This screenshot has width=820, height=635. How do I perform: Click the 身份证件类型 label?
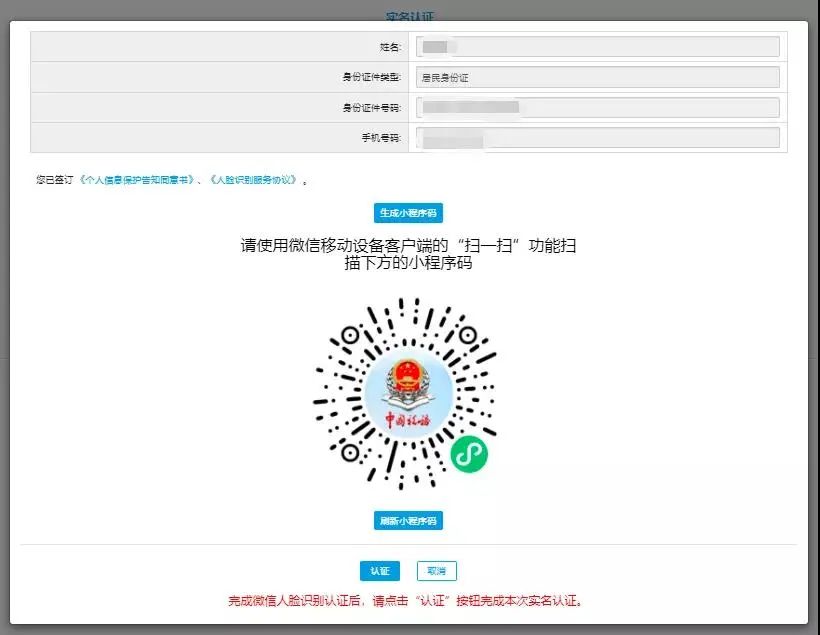[x=372, y=77]
